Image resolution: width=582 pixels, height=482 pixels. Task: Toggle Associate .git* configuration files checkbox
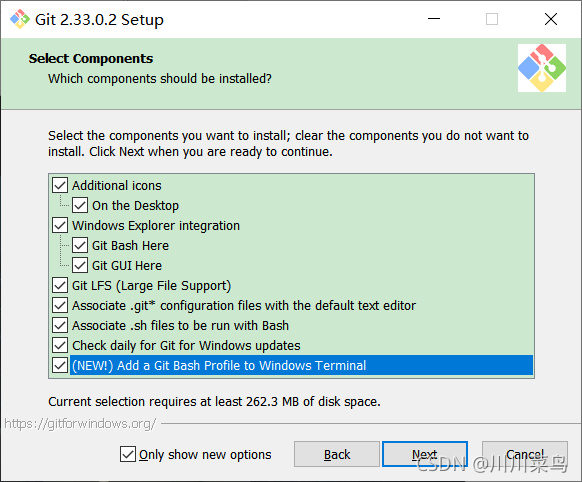point(60,305)
